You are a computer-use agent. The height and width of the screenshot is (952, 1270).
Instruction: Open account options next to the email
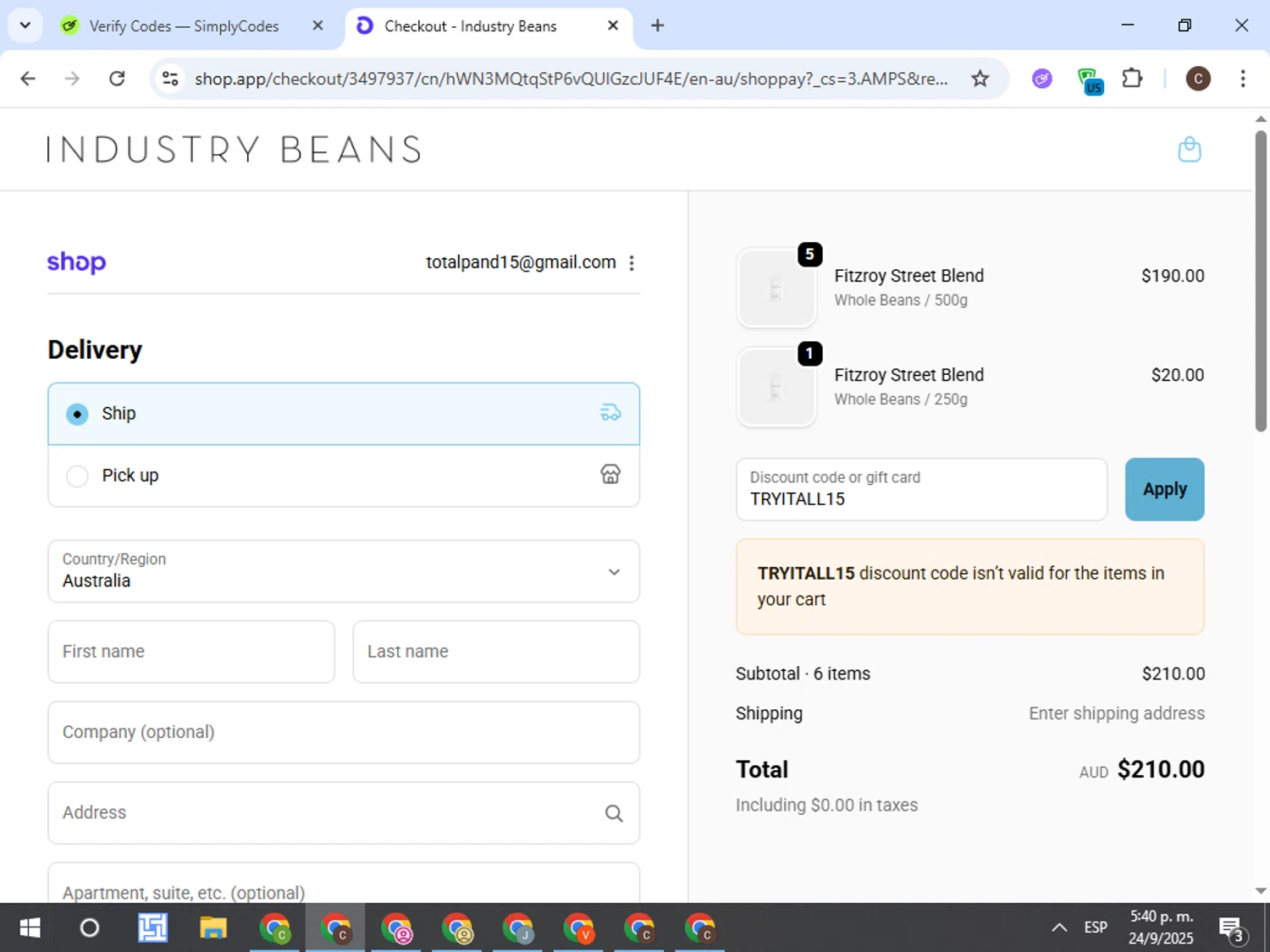pos(632,263)
